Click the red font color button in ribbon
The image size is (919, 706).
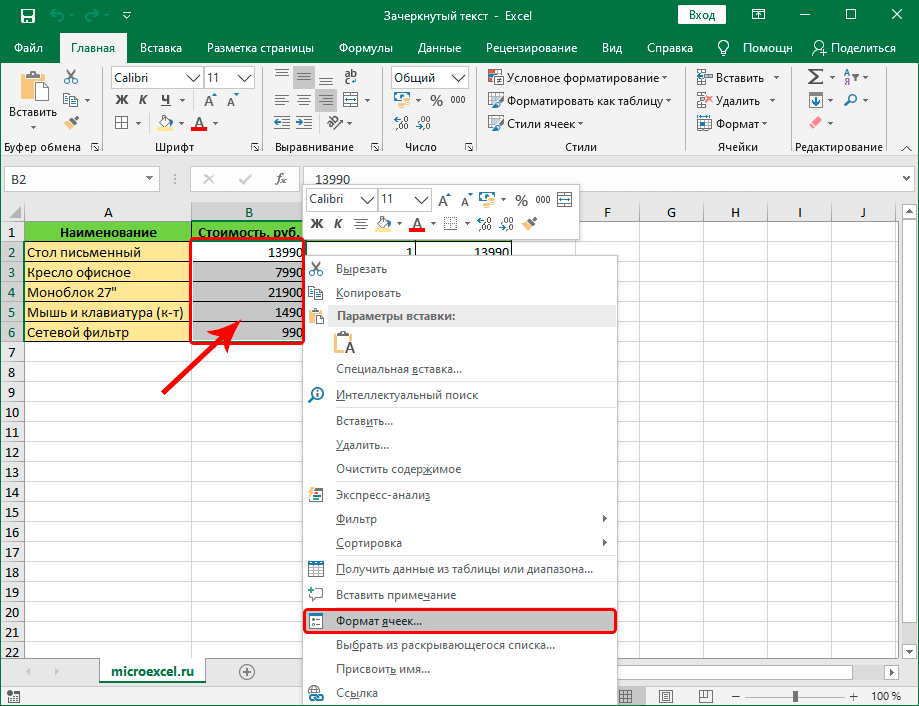(x=199, y=123)
